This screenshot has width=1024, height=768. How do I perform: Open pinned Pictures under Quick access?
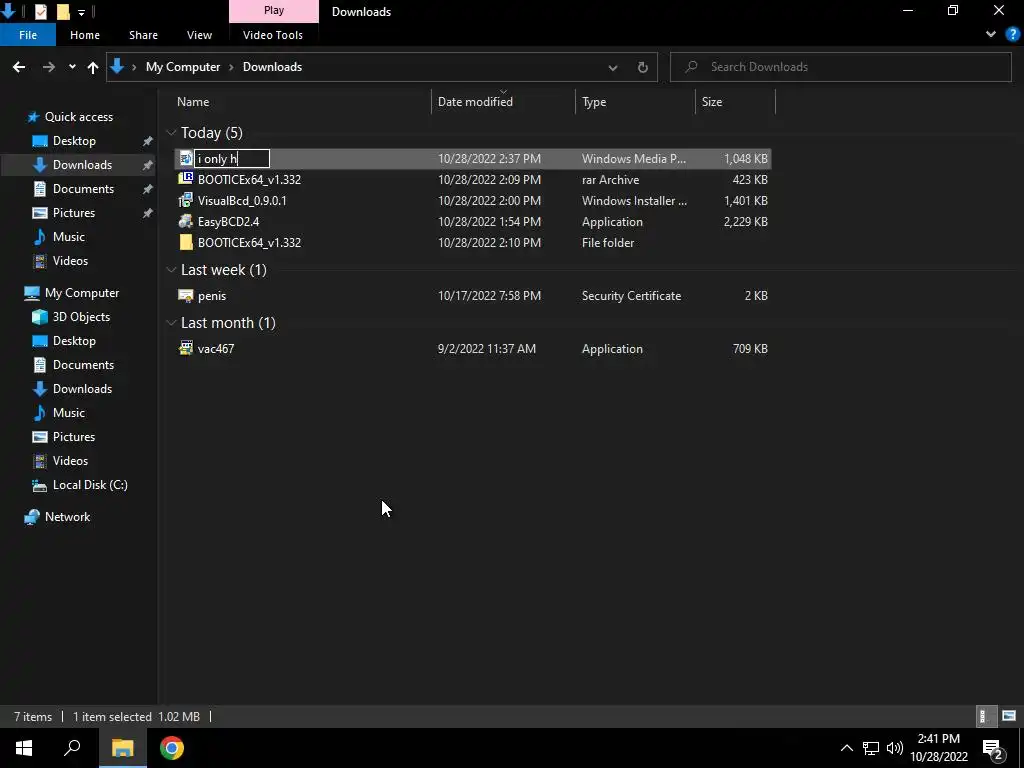74,213
